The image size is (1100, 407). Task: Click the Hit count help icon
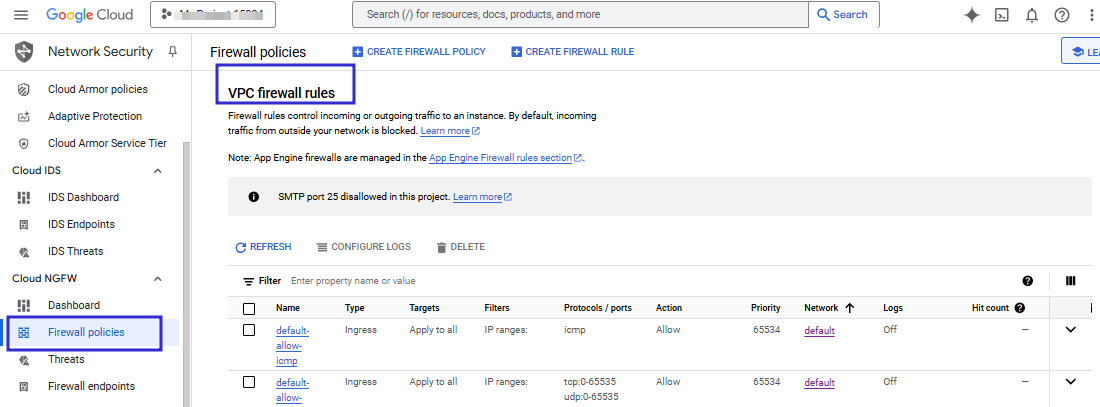(1019, 308)
